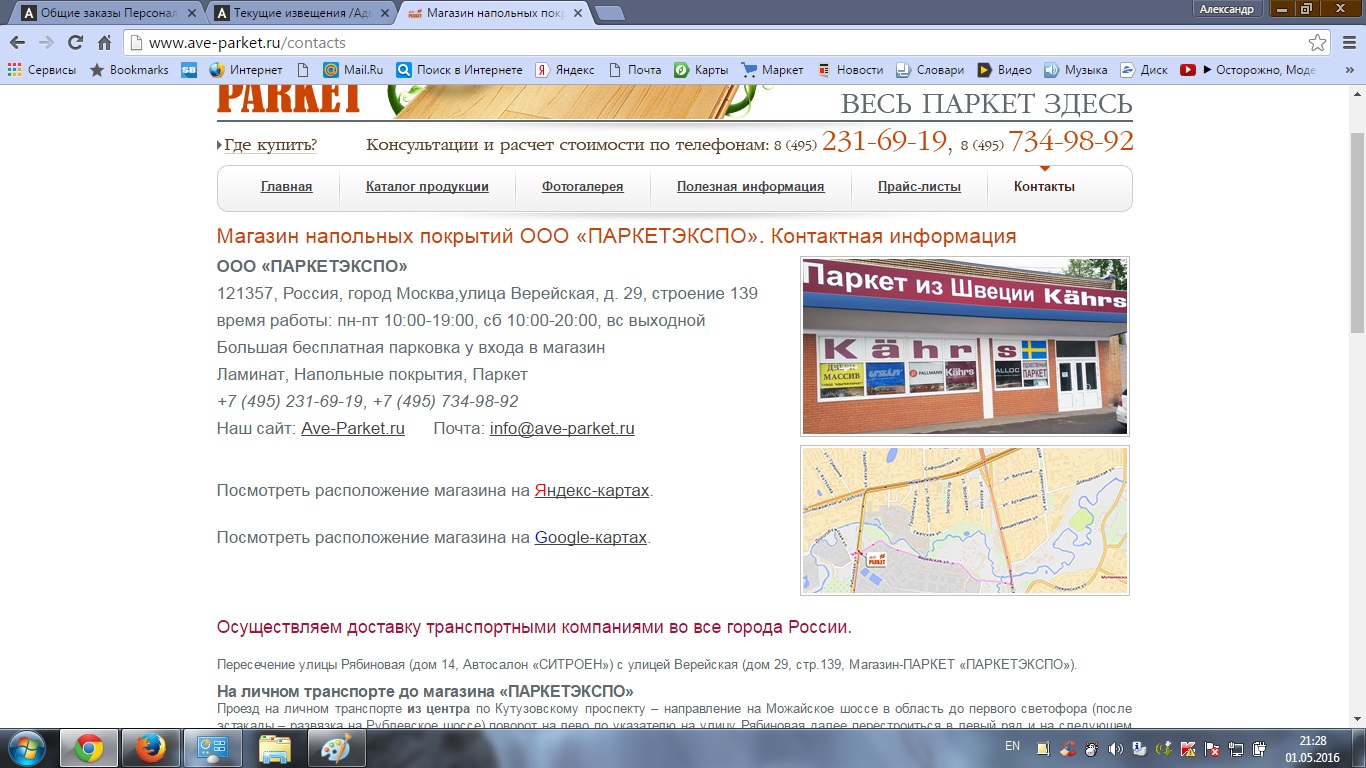Bookmark this page with the star icon
Viewport: 1366px width, 768px height.
pos(1318,43)
